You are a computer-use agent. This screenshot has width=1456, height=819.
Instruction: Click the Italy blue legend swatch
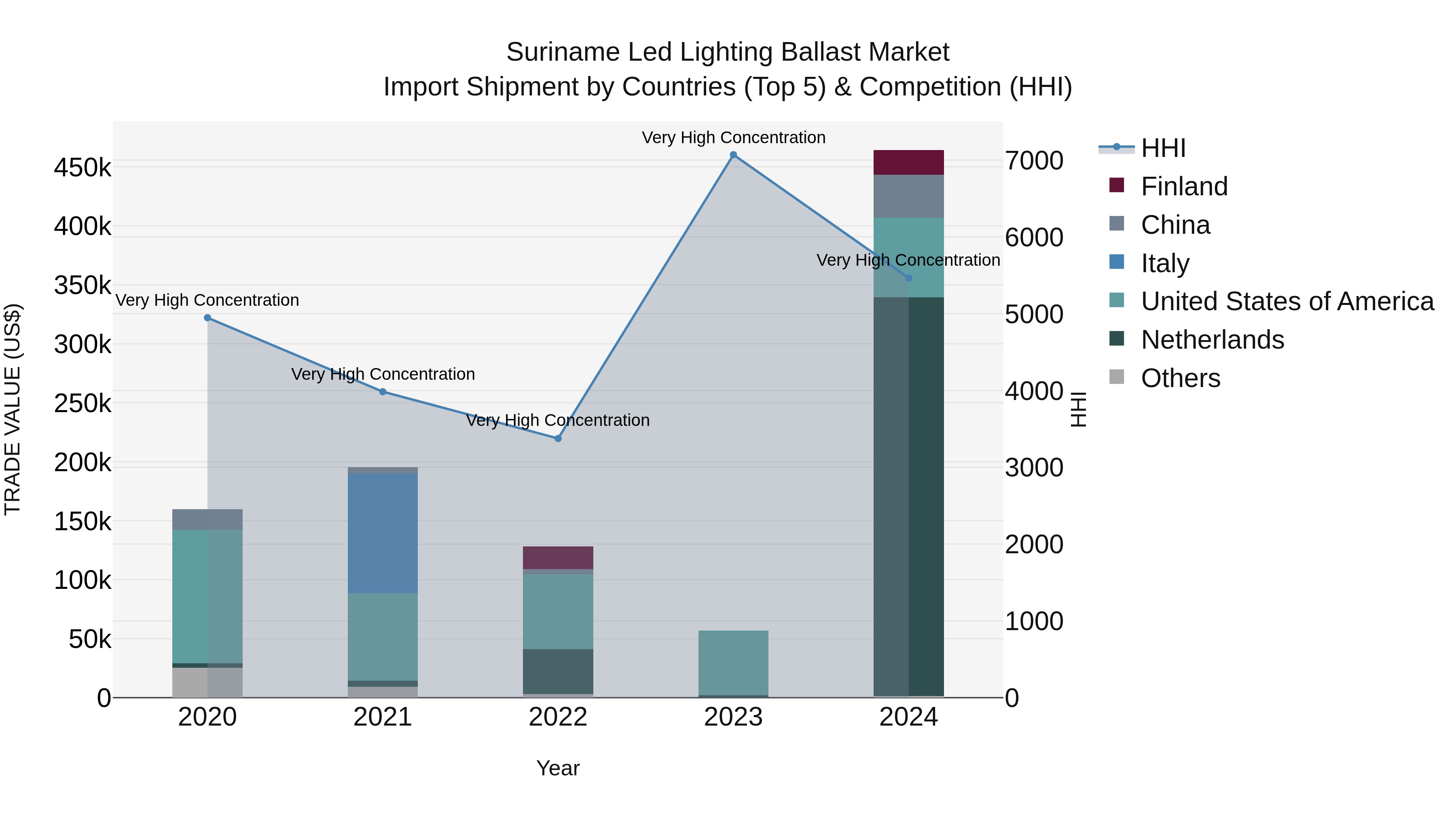coord(1117,262)
